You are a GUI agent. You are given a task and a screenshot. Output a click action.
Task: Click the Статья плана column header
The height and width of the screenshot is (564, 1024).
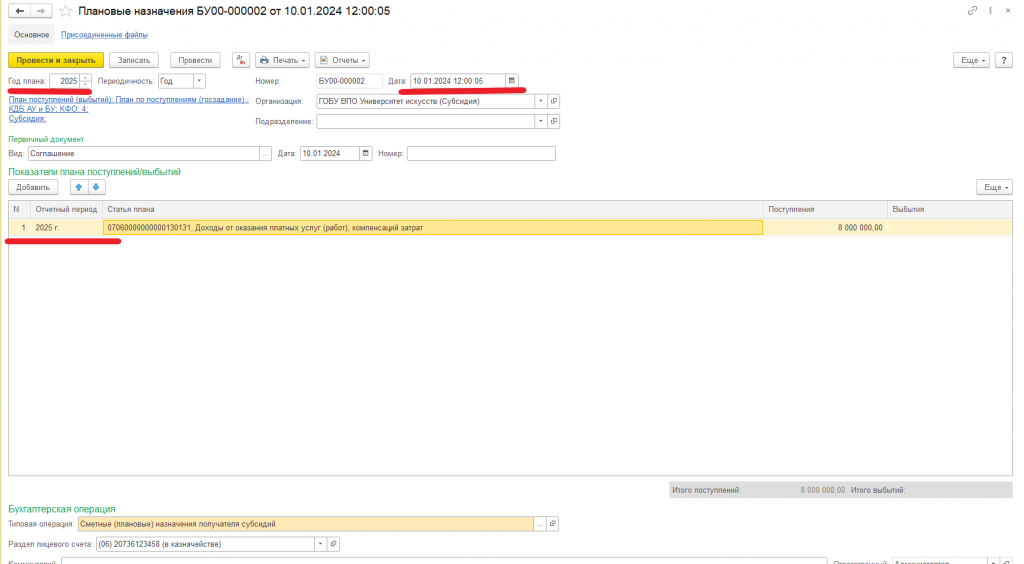433,210
